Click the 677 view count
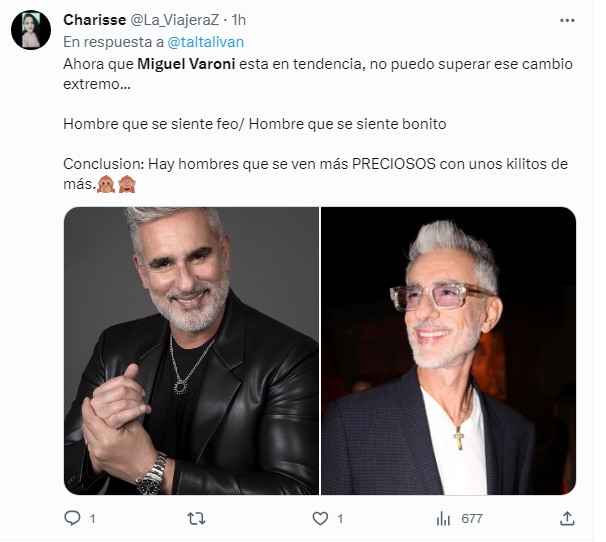Image resolution: width=606 pixels, height=542 pixels. (472, 518)
